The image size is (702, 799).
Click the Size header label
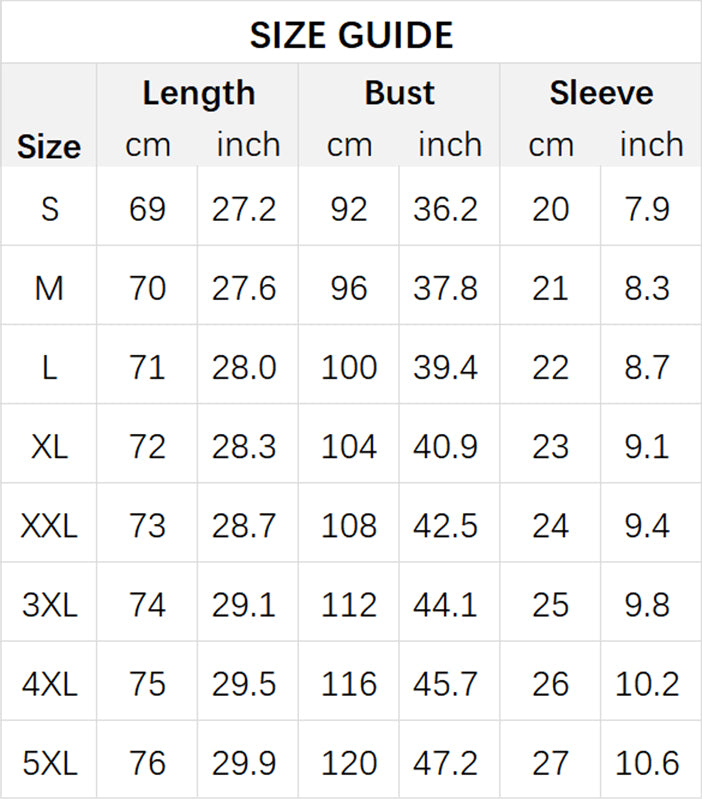(48, 147)
